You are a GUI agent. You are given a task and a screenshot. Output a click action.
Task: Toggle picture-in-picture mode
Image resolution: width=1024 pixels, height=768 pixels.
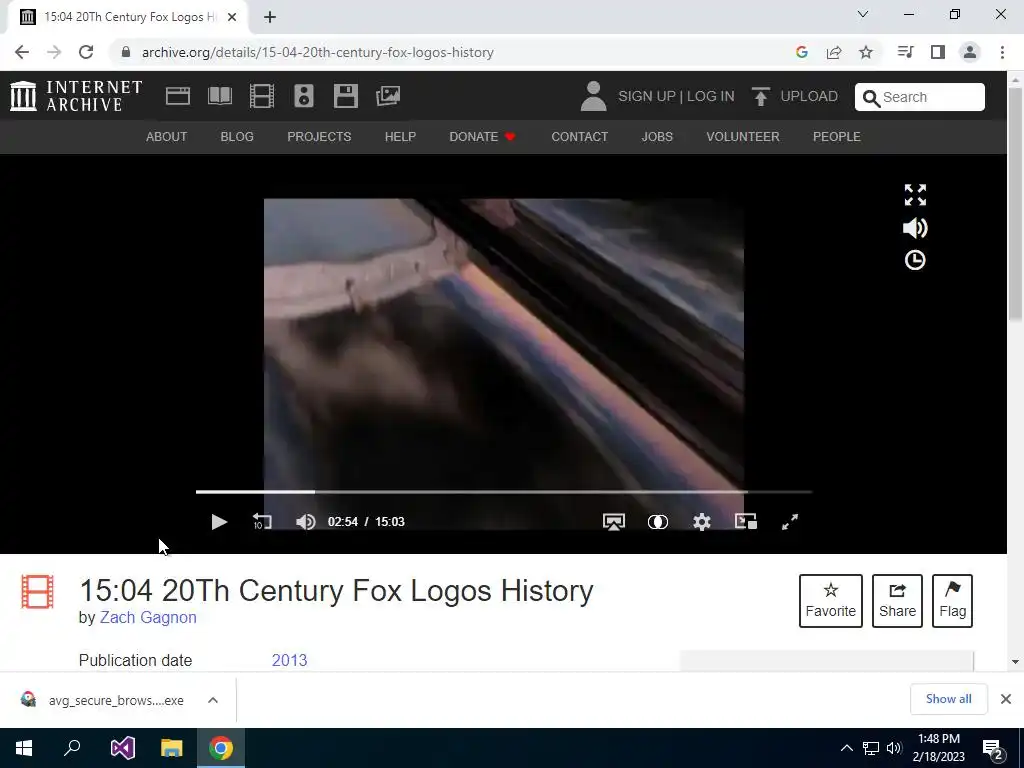pos(746,521)
